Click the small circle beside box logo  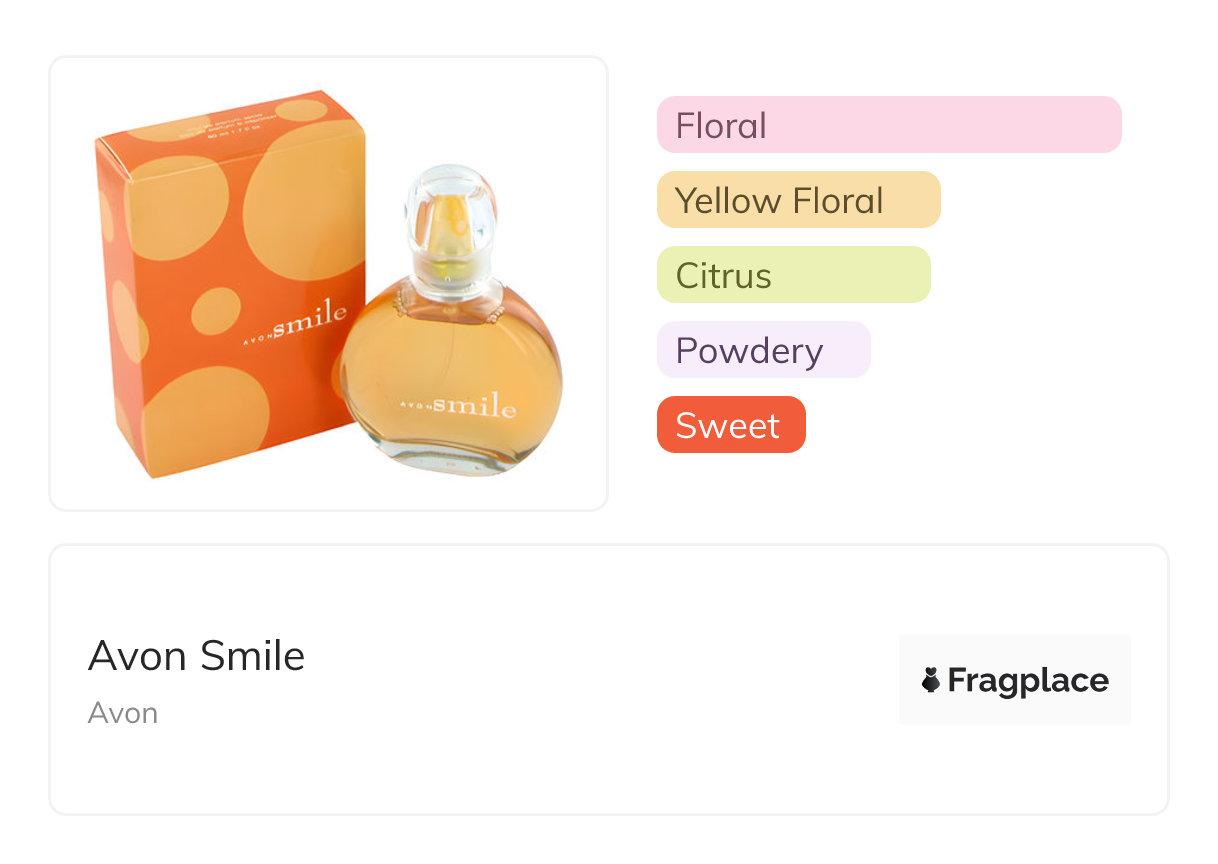(x=215, y=311)
